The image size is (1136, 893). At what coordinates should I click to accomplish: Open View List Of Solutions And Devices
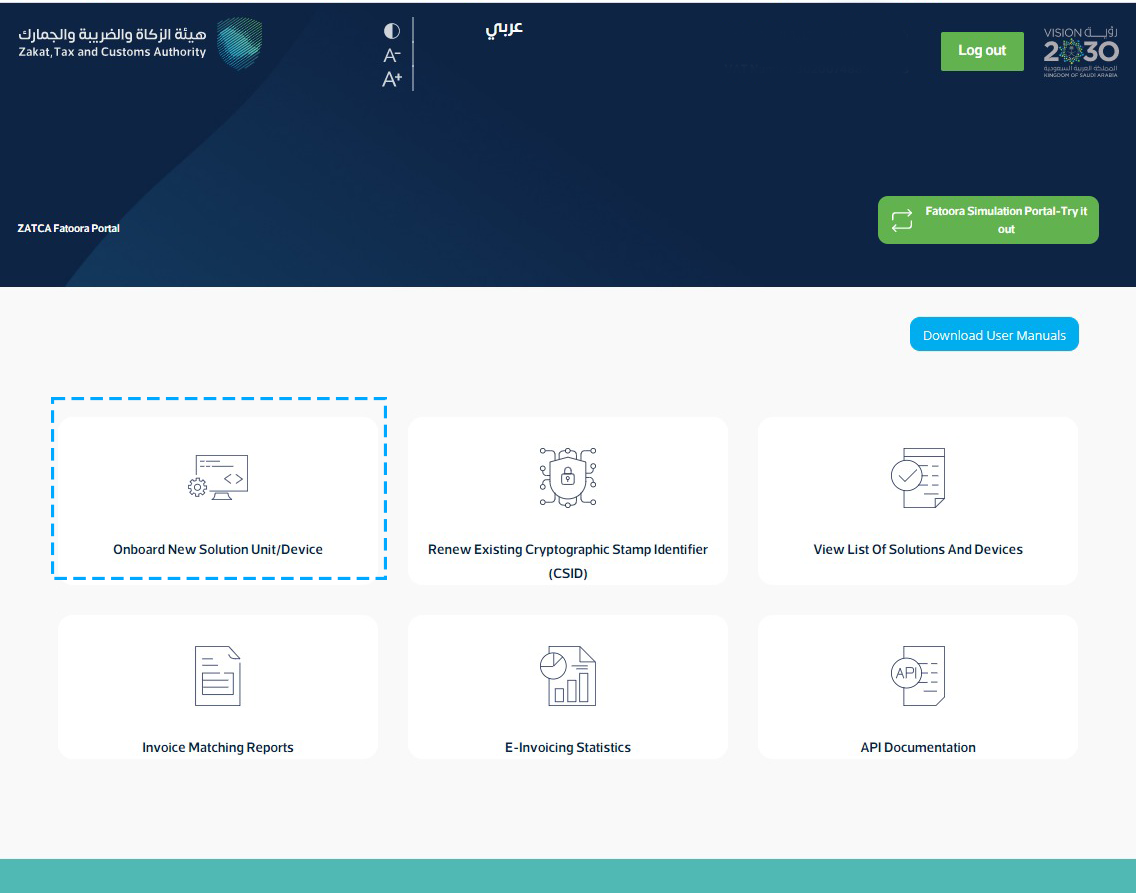click(x=918, y=549)
